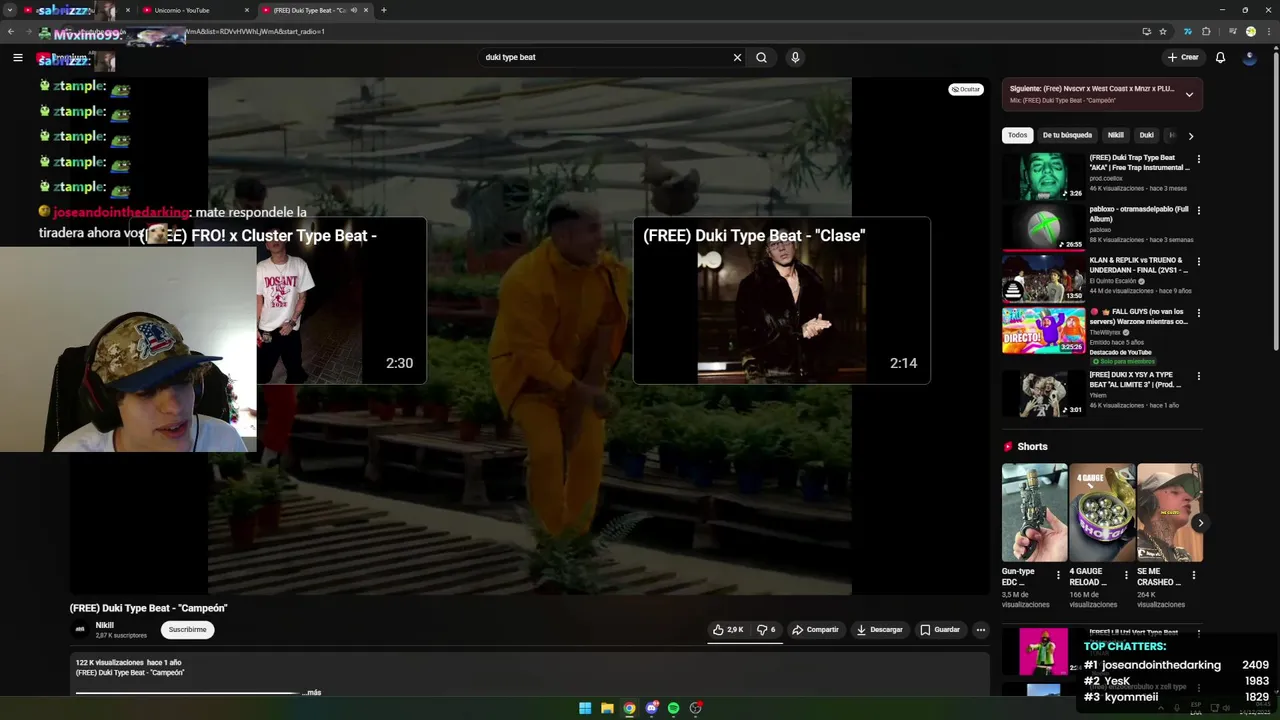
Task: Open the Duki Trap Type Beat AKA thumbnail
Action: point(1043,176)
